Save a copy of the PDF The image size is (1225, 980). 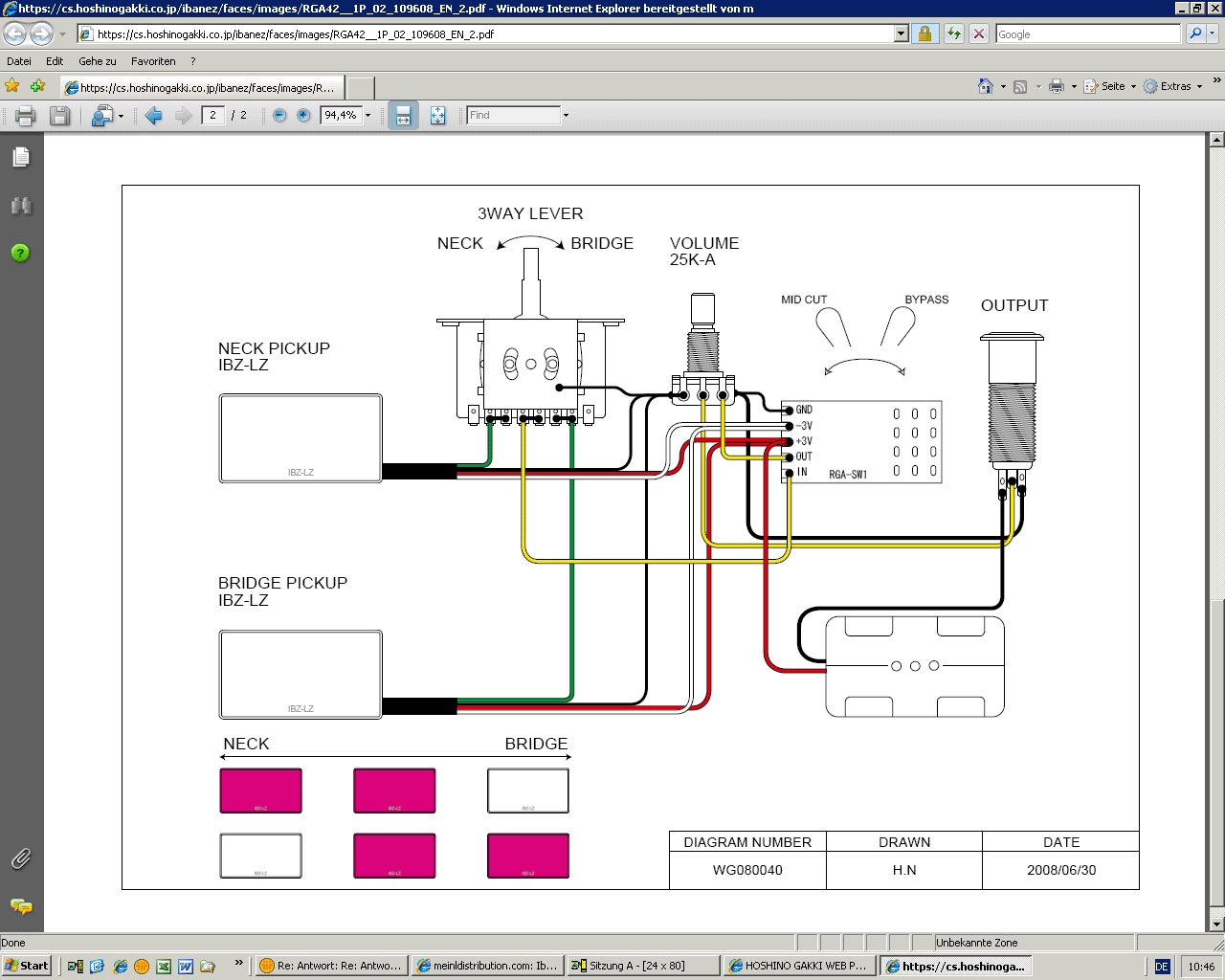59,116
